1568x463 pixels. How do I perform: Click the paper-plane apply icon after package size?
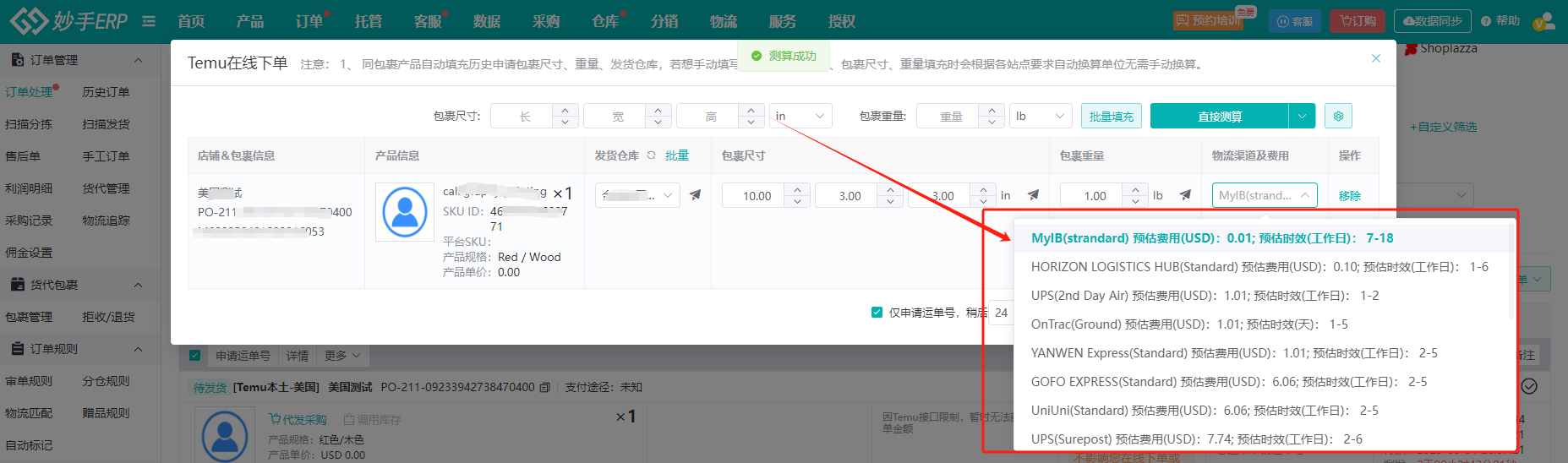(x=1033, y=195)
